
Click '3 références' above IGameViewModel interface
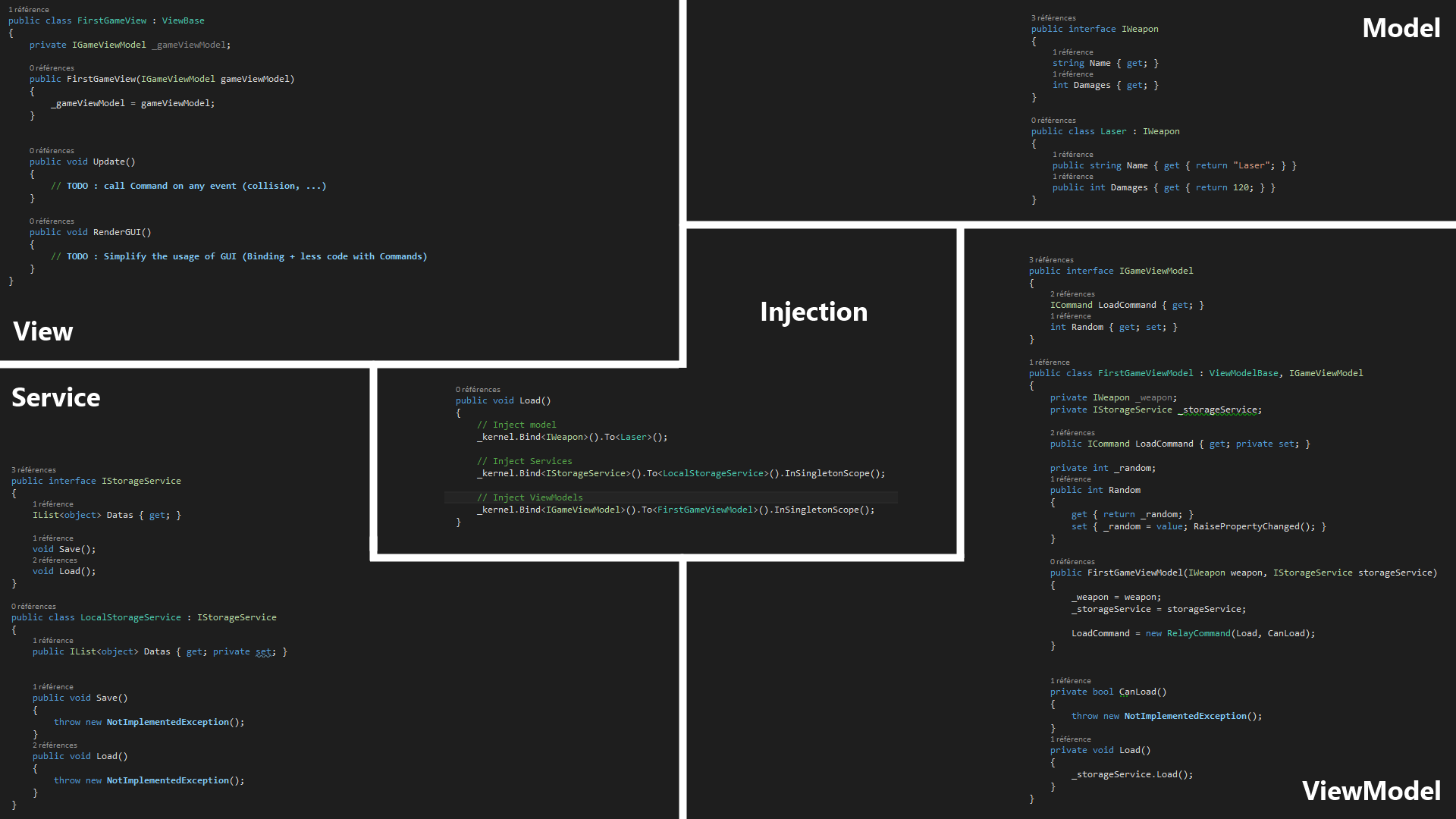point(1051,259)
